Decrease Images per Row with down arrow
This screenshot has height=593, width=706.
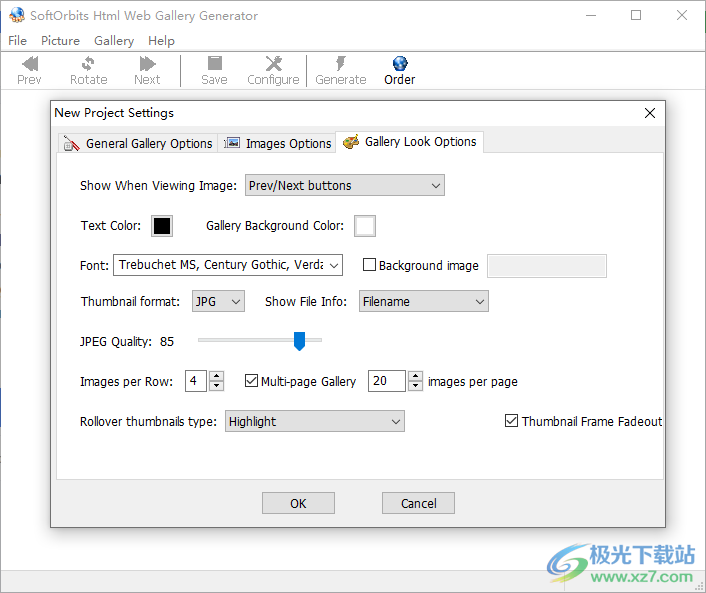click(x=217, y=386)
